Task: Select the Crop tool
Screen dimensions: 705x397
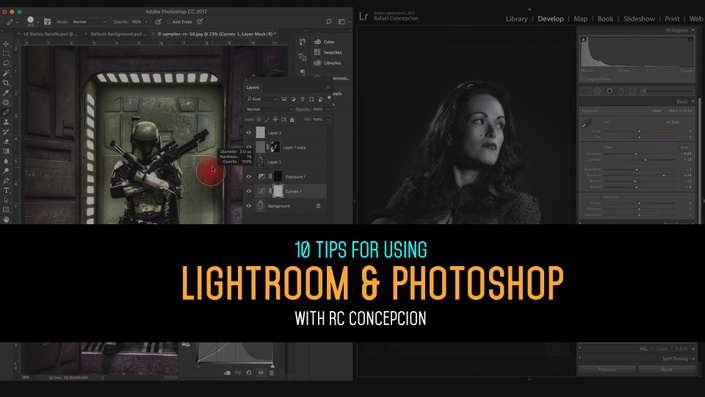Action: pyautogui.click(x=6, y=83)
